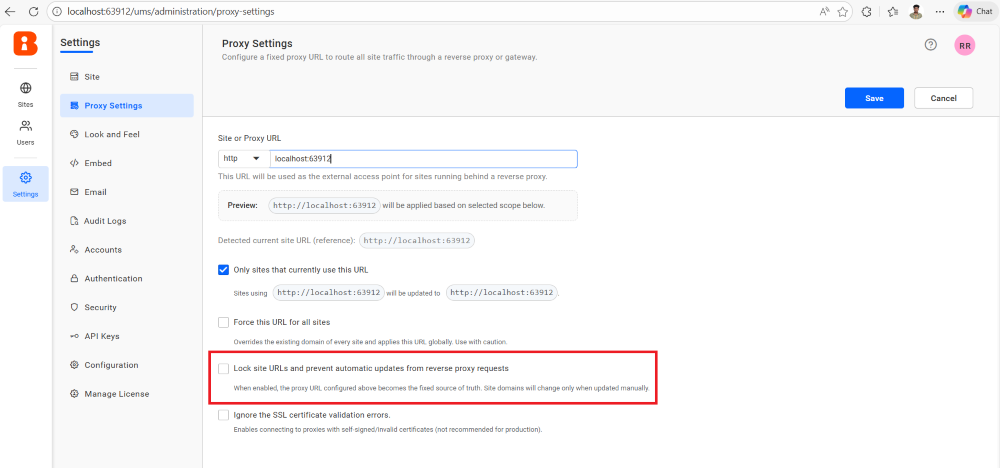
Task: Open Authentication settings
Action: coord(126,279)
